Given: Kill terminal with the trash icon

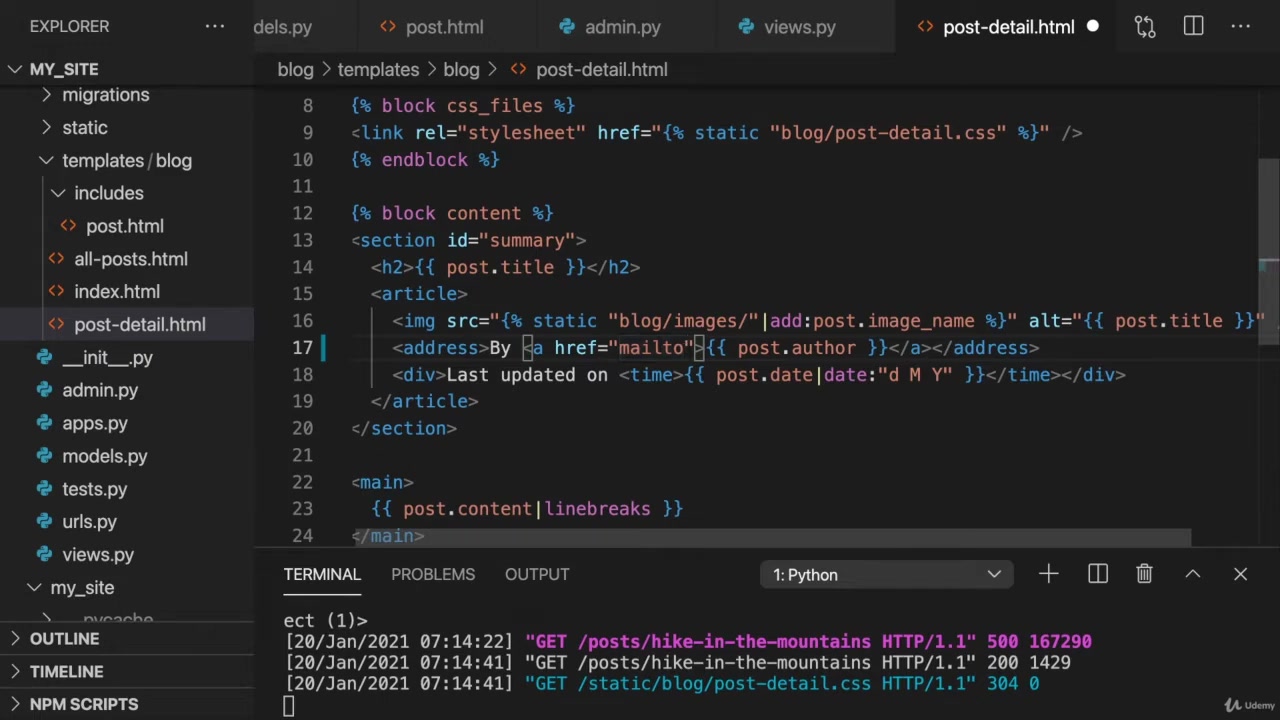Looking at the screenshot, I should coord(1144,574).
